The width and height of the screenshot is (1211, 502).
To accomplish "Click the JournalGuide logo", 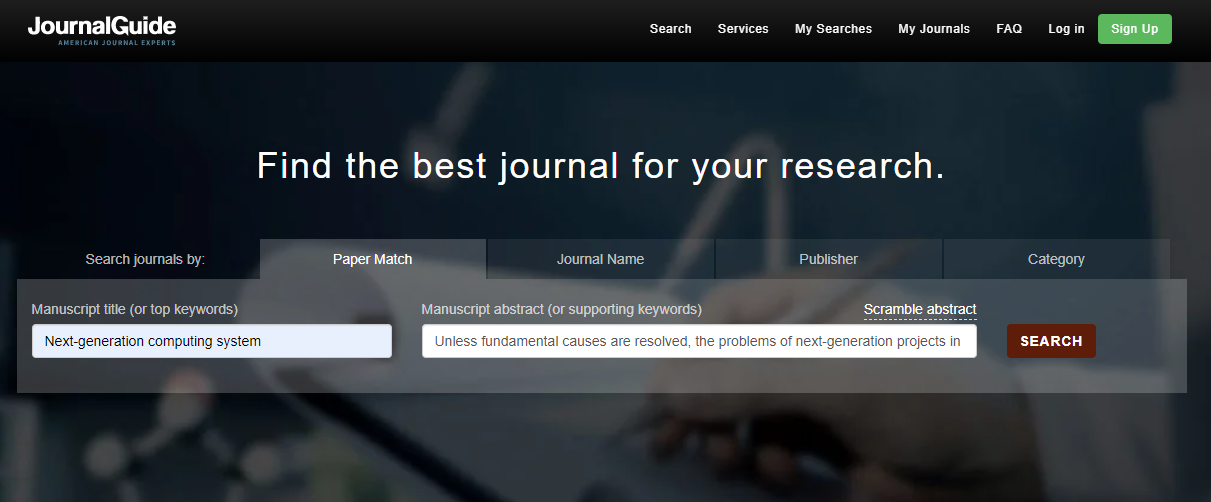I will coord(102,30).
